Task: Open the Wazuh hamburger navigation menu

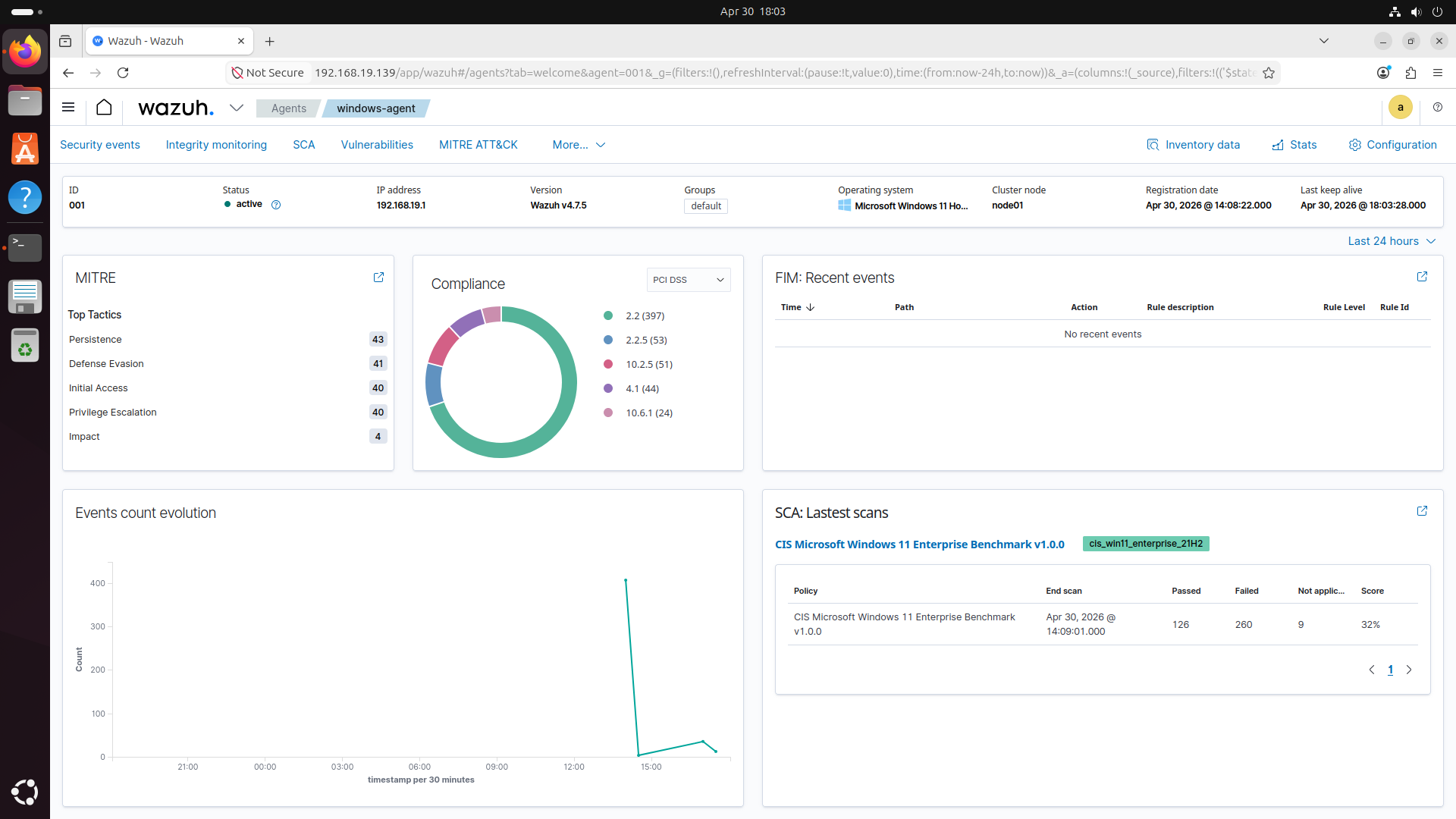Action: 68,108
